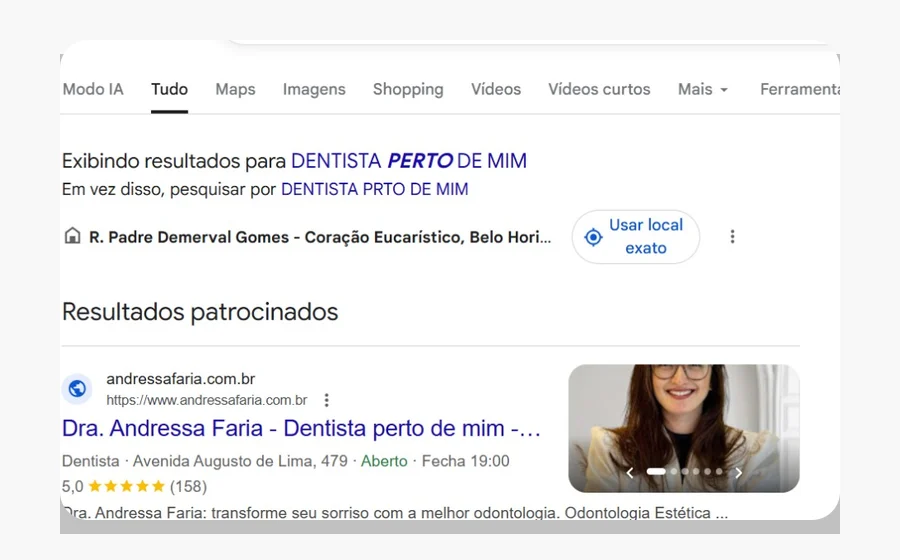
Task: Open the location three-dot options menu
Action: point(732,237)
